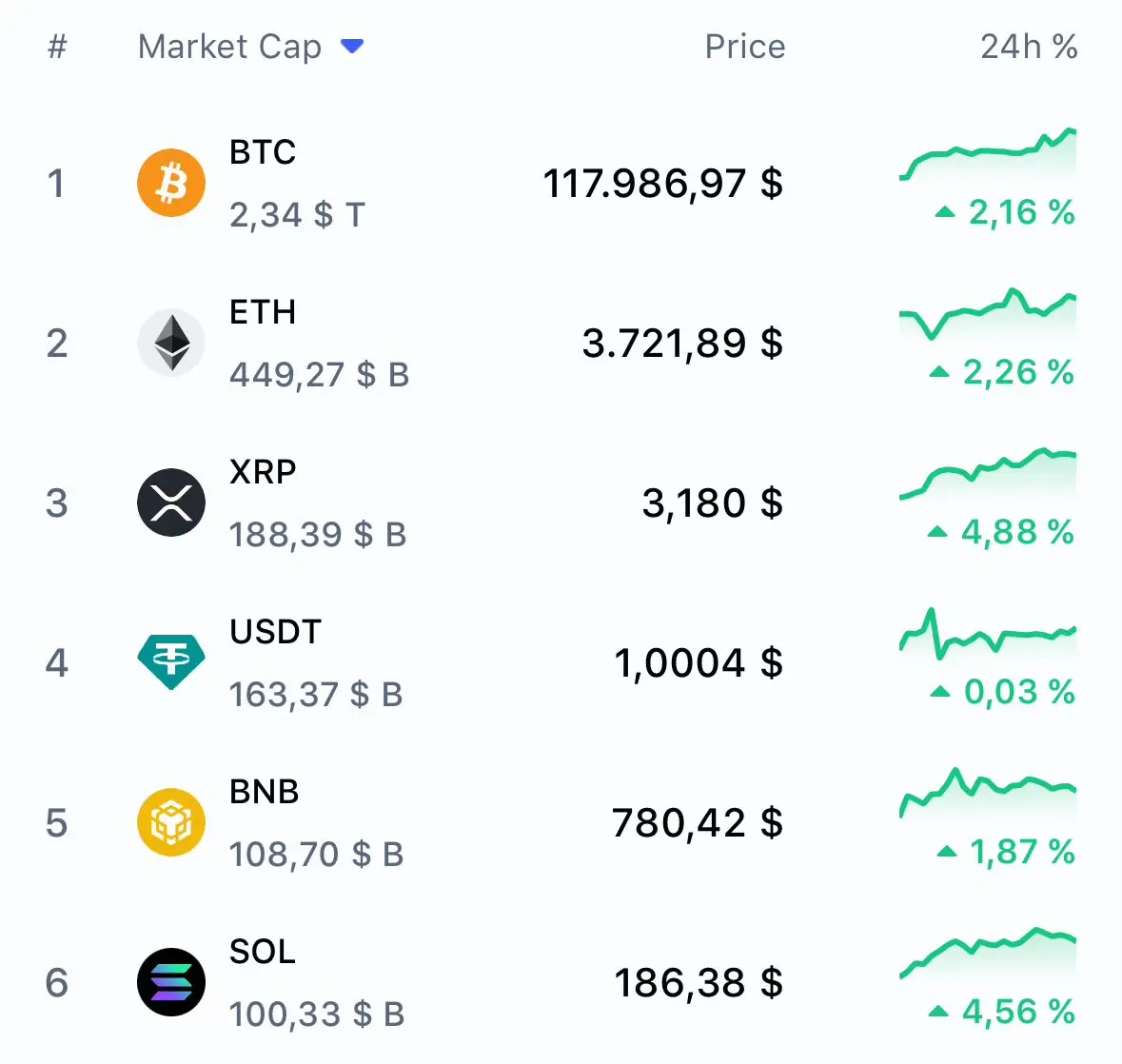This screenshot has width=1122, height=1064.
Task: Click the Ethereum diamond logo icon
Action: [171, 343]
